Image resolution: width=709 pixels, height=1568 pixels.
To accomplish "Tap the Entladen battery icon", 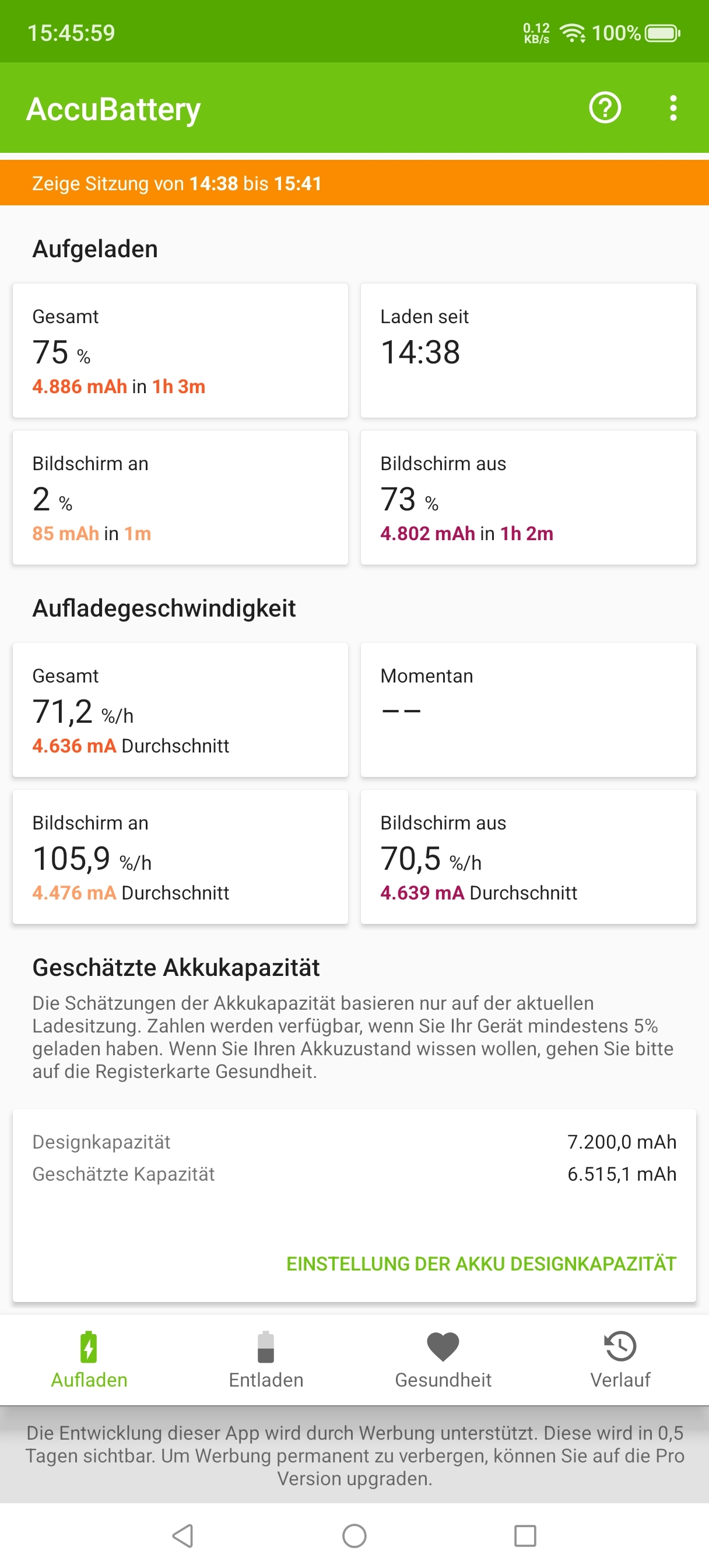I will [x=266, y=1346].
